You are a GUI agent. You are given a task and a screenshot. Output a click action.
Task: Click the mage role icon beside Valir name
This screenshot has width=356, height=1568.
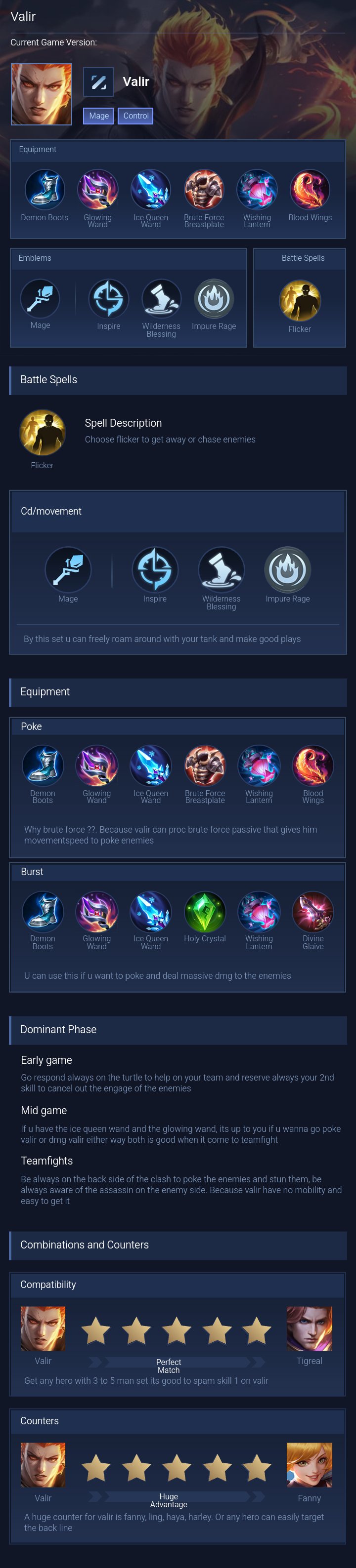coord(98,82)
